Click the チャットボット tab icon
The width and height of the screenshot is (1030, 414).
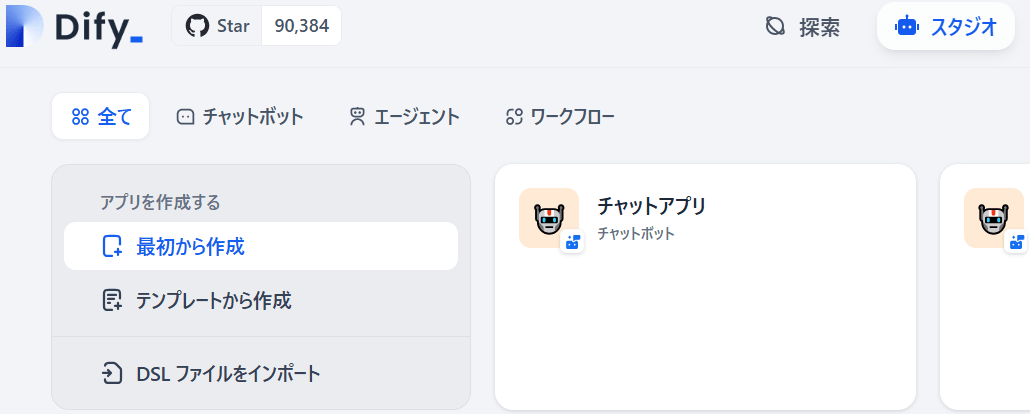[x=185, y=117]
